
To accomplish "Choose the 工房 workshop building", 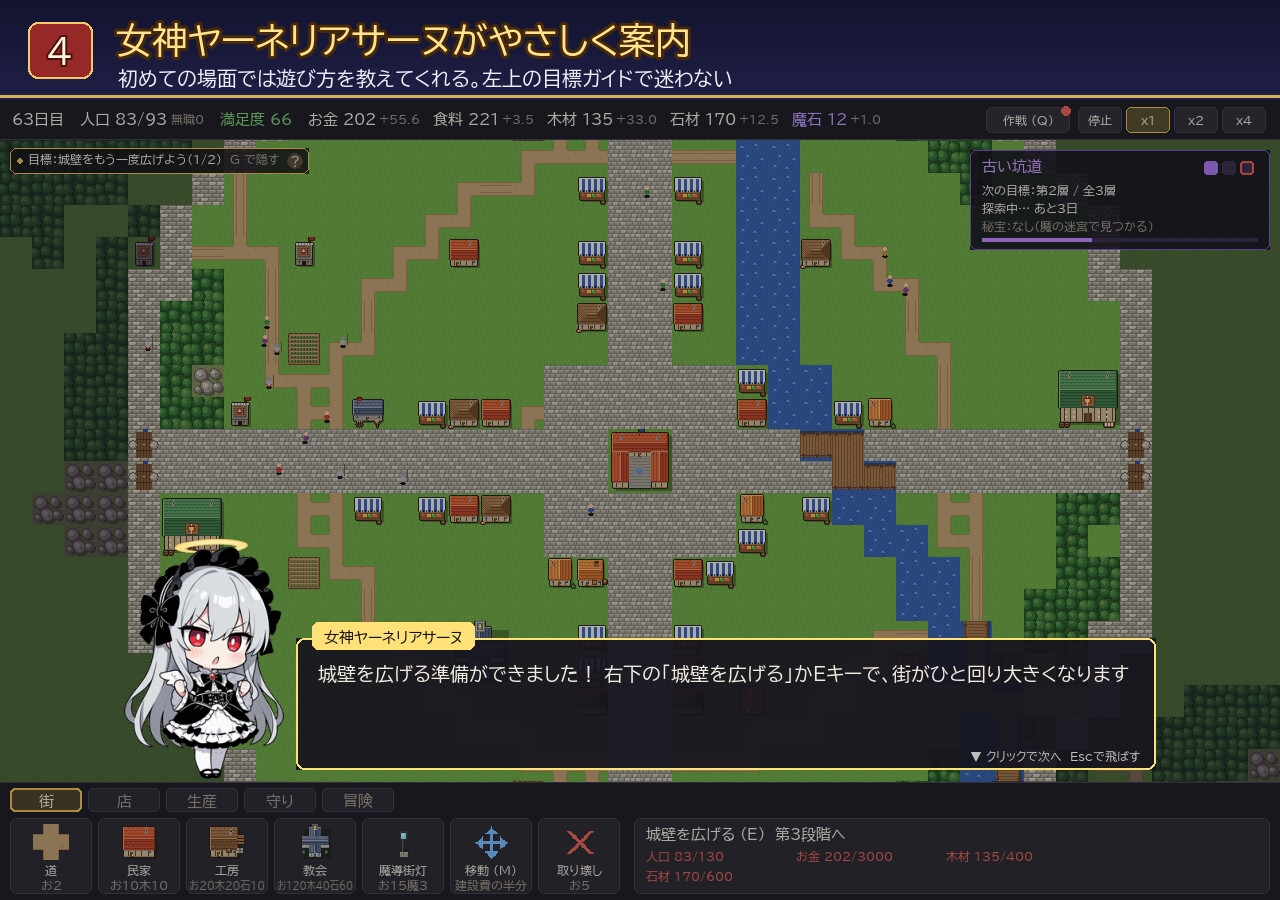I will [x=227, y=856].
